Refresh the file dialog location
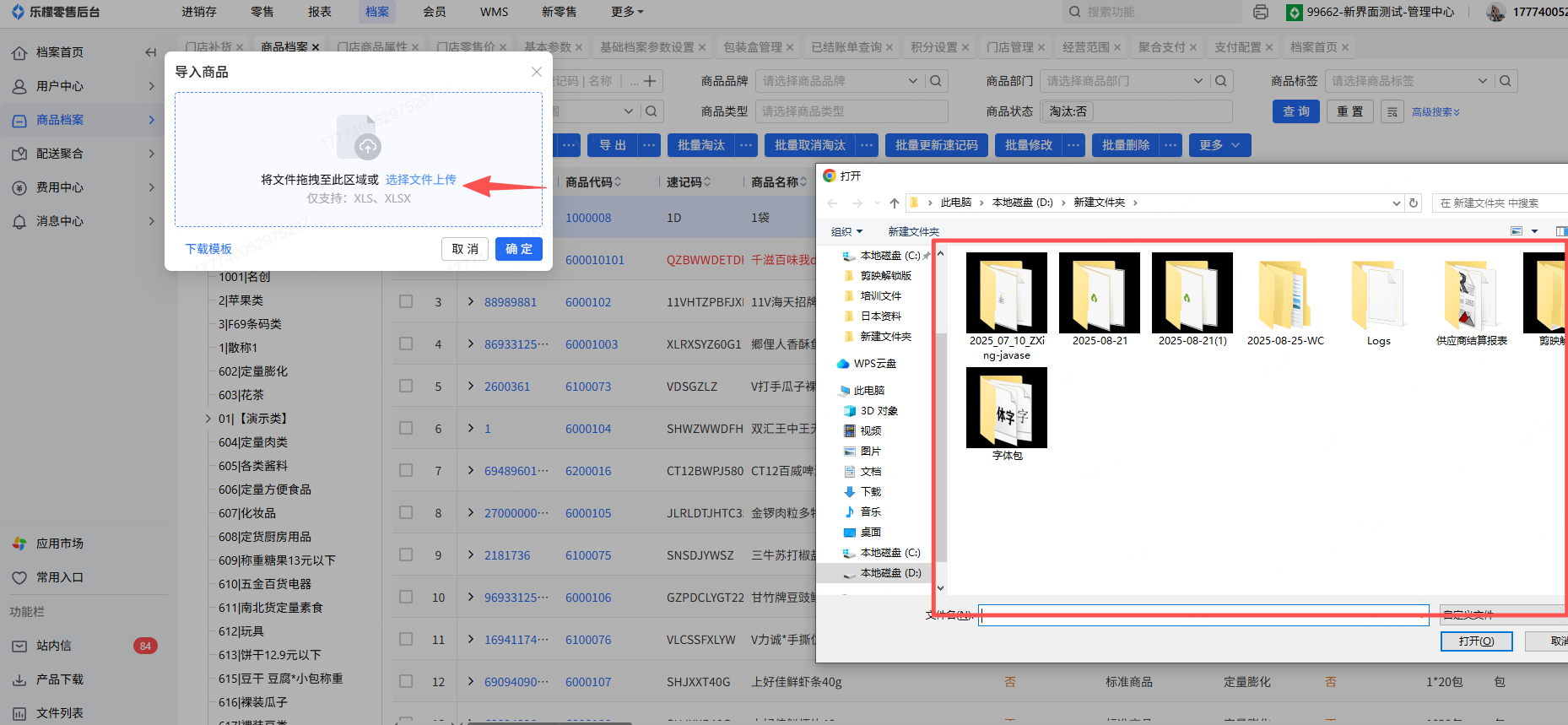The height and width of the screenshot is (725, 1568). pyautogui.click(x=1414, y=203)
